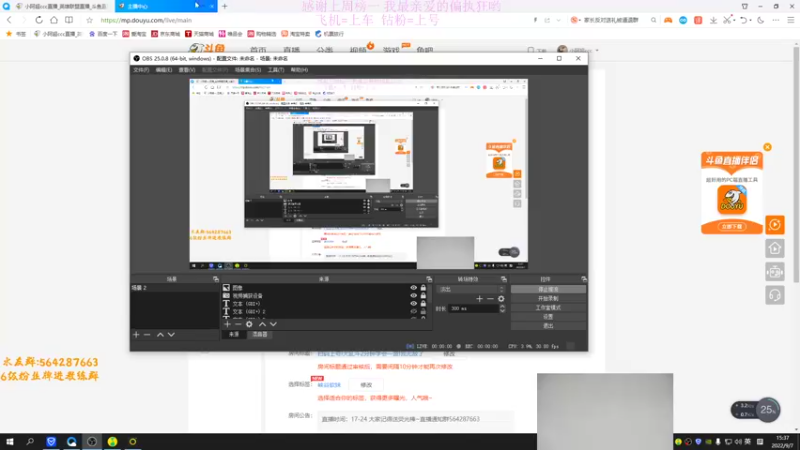
Task: Toggle visibility of the 文本 (GDI+) source
Action: pyautogui.click(x=413, y=304)
